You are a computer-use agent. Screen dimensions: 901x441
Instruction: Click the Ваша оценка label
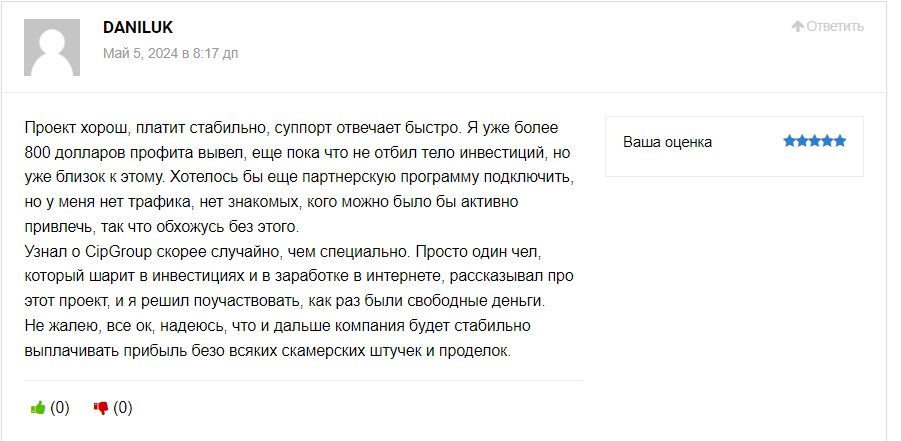(667, 142)
